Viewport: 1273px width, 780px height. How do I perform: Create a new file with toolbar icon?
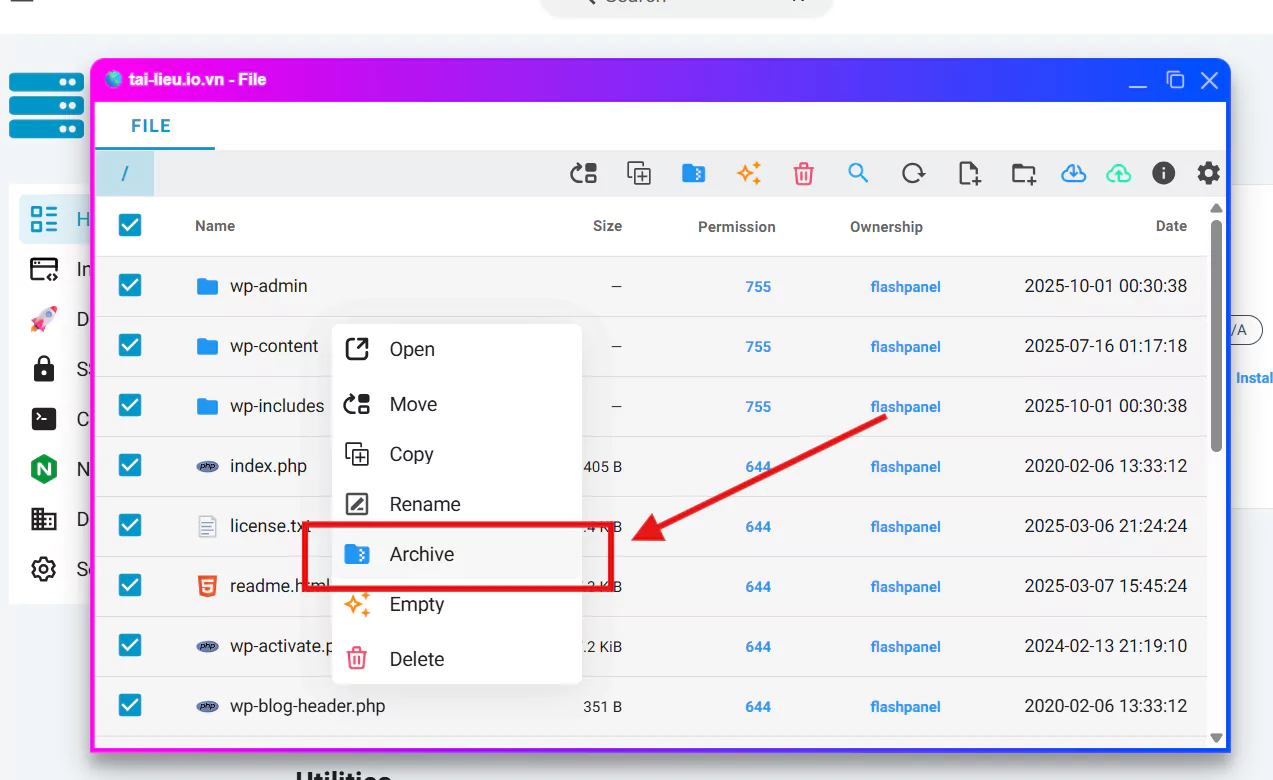969,174
